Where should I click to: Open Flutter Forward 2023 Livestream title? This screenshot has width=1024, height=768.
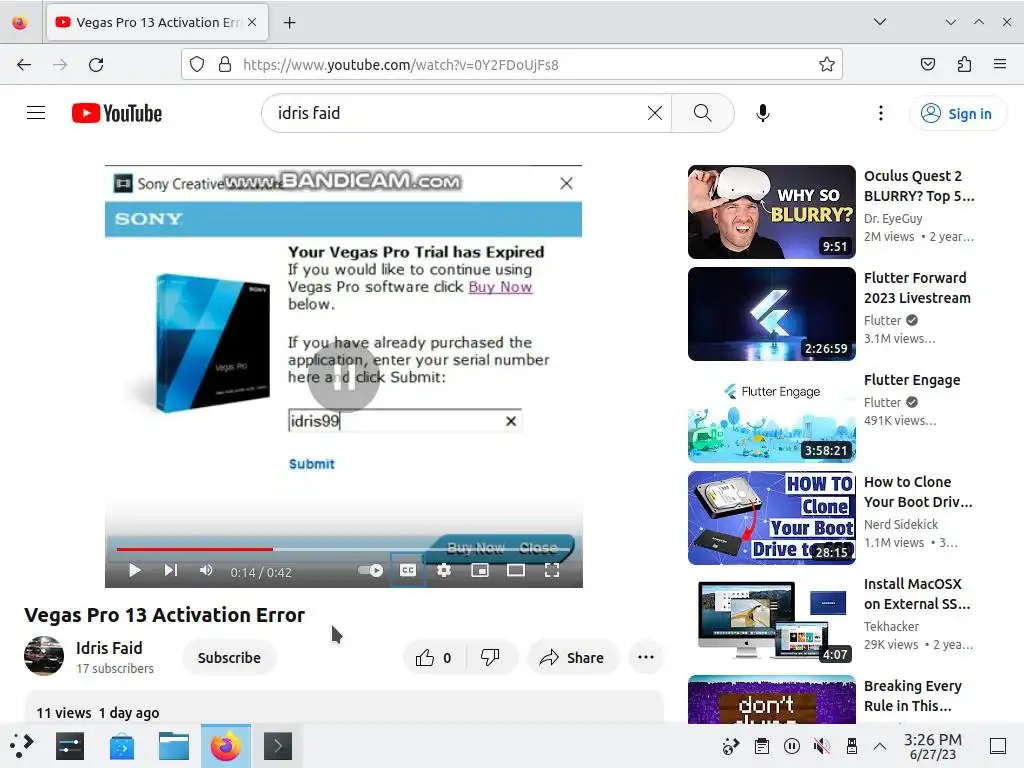(917, 288)
